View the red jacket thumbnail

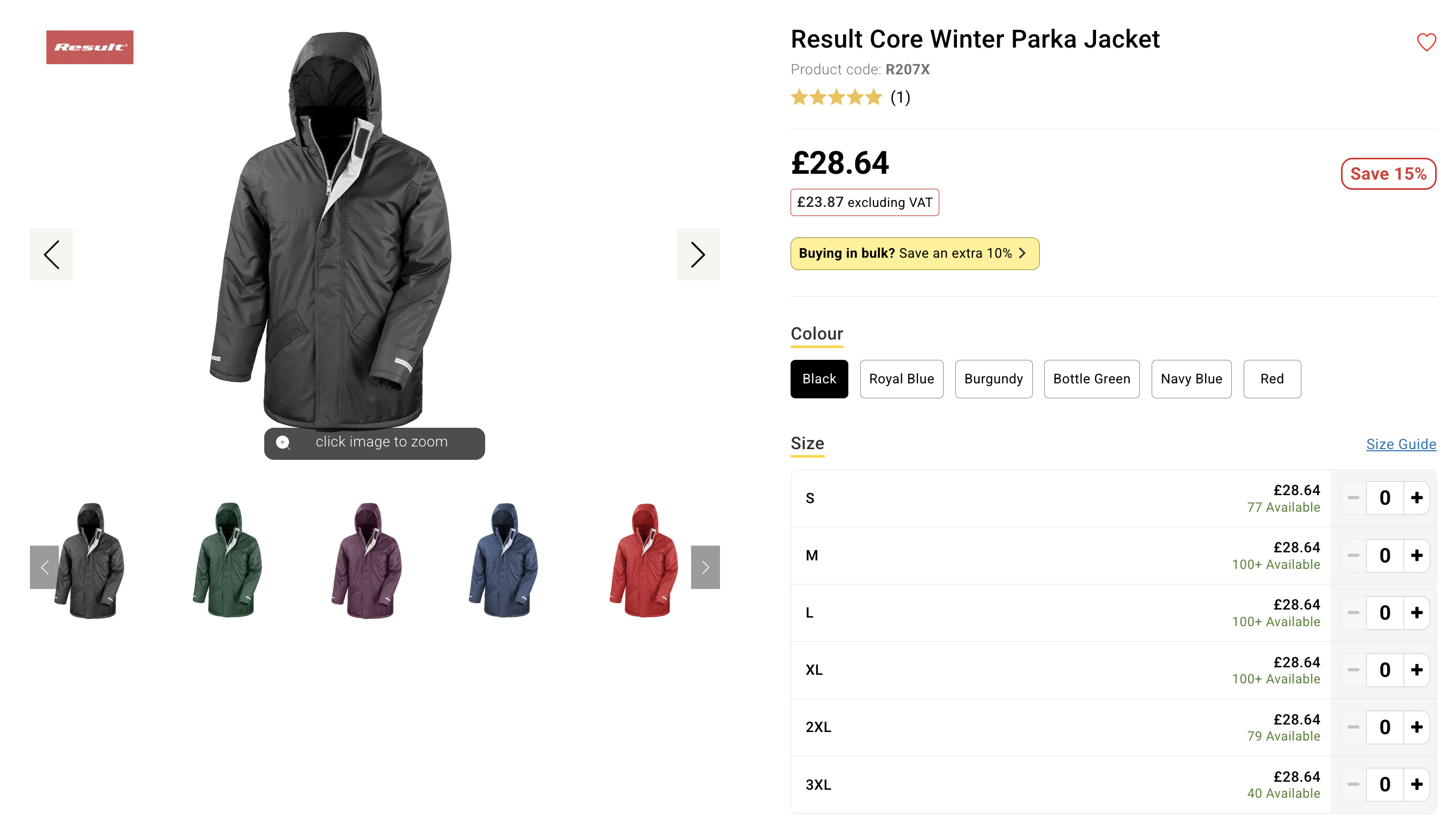pyautogui.click(x=643, y=560)
